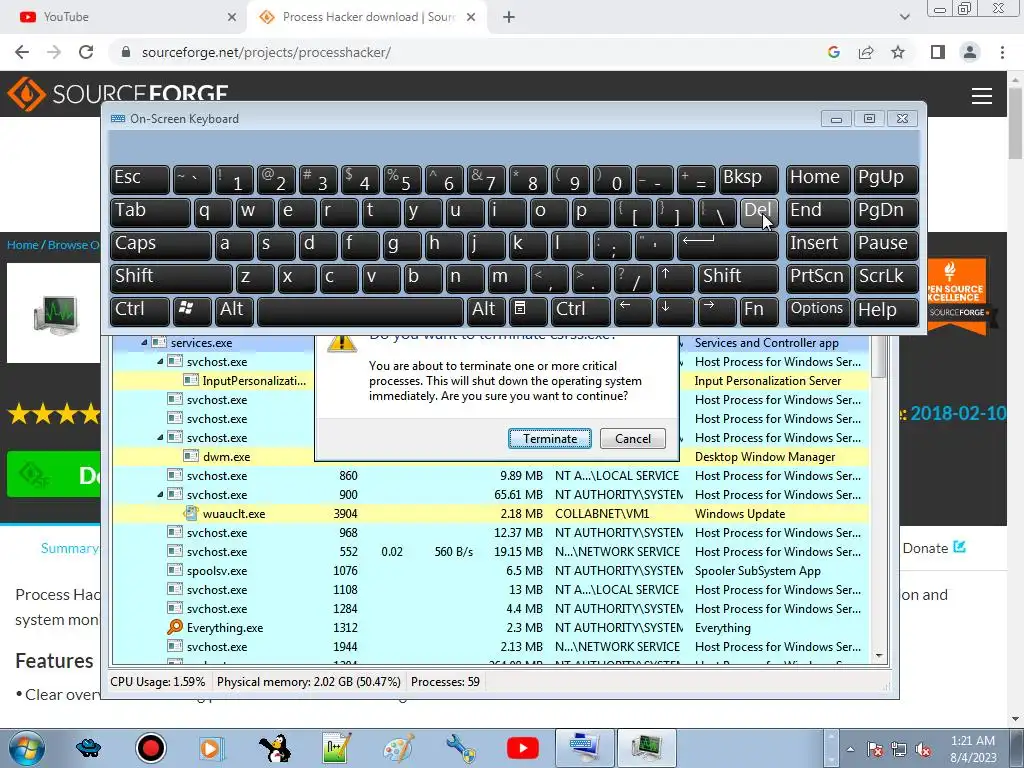1024x768 pixels.
Task: Click the down arrow key on keyboard
Action: pos(675,310)
